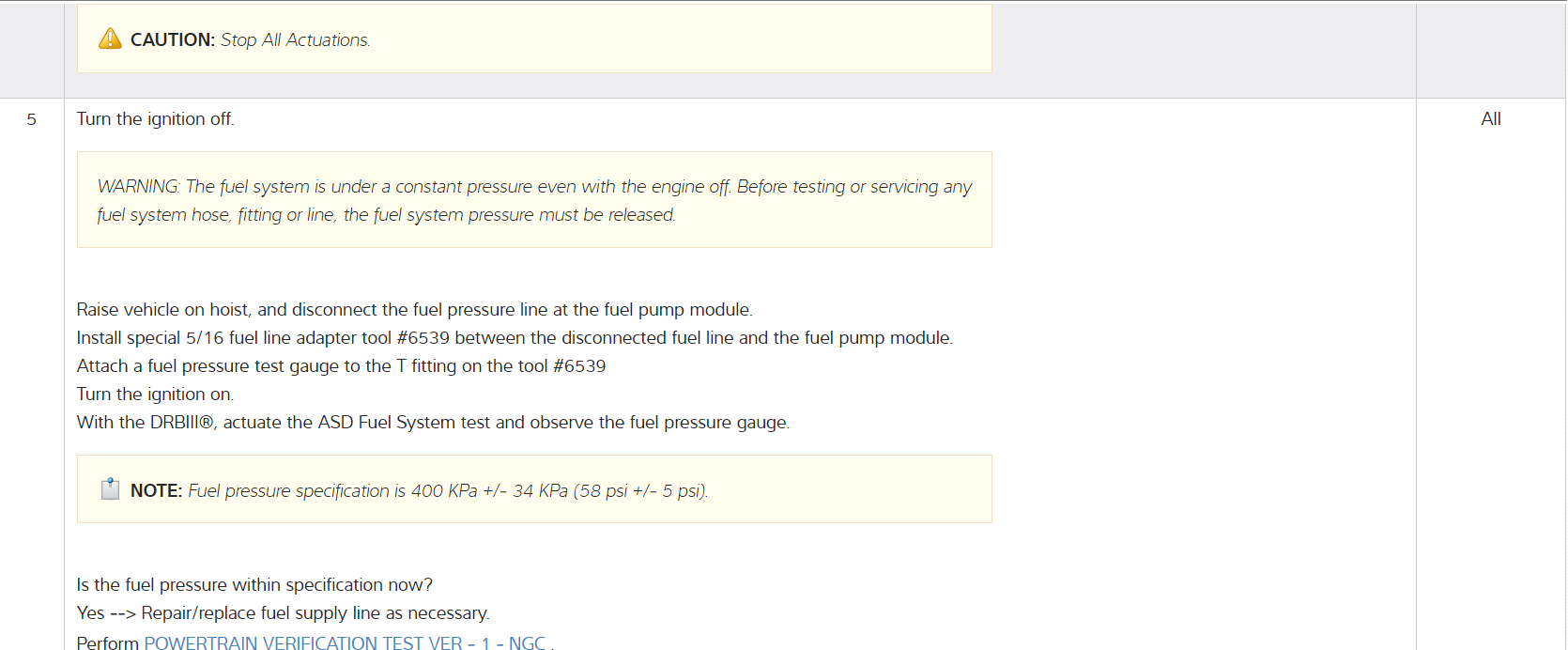Click the "Install special 5/16 fuel line adapter" line

click(514, 338)
